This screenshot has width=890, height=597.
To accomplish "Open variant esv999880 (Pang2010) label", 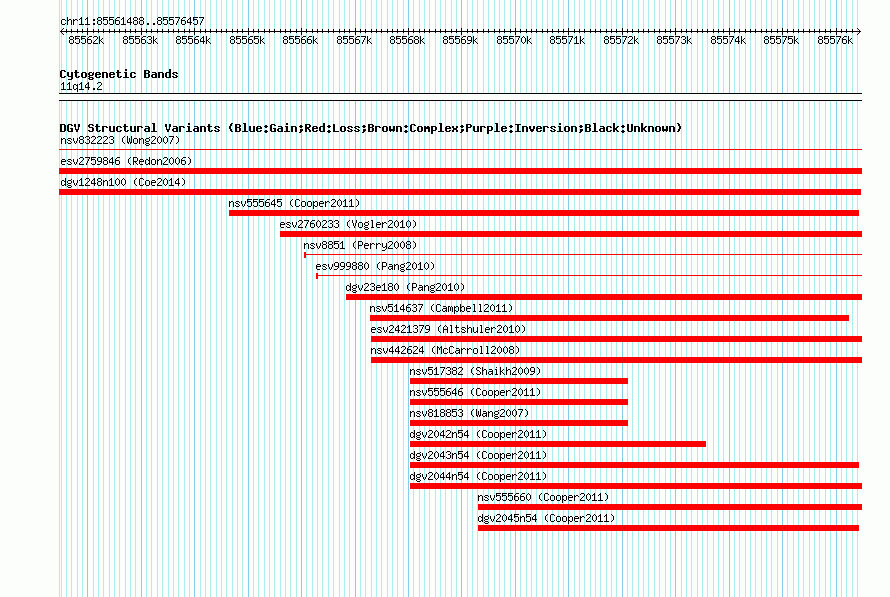I will pos(375,266).
